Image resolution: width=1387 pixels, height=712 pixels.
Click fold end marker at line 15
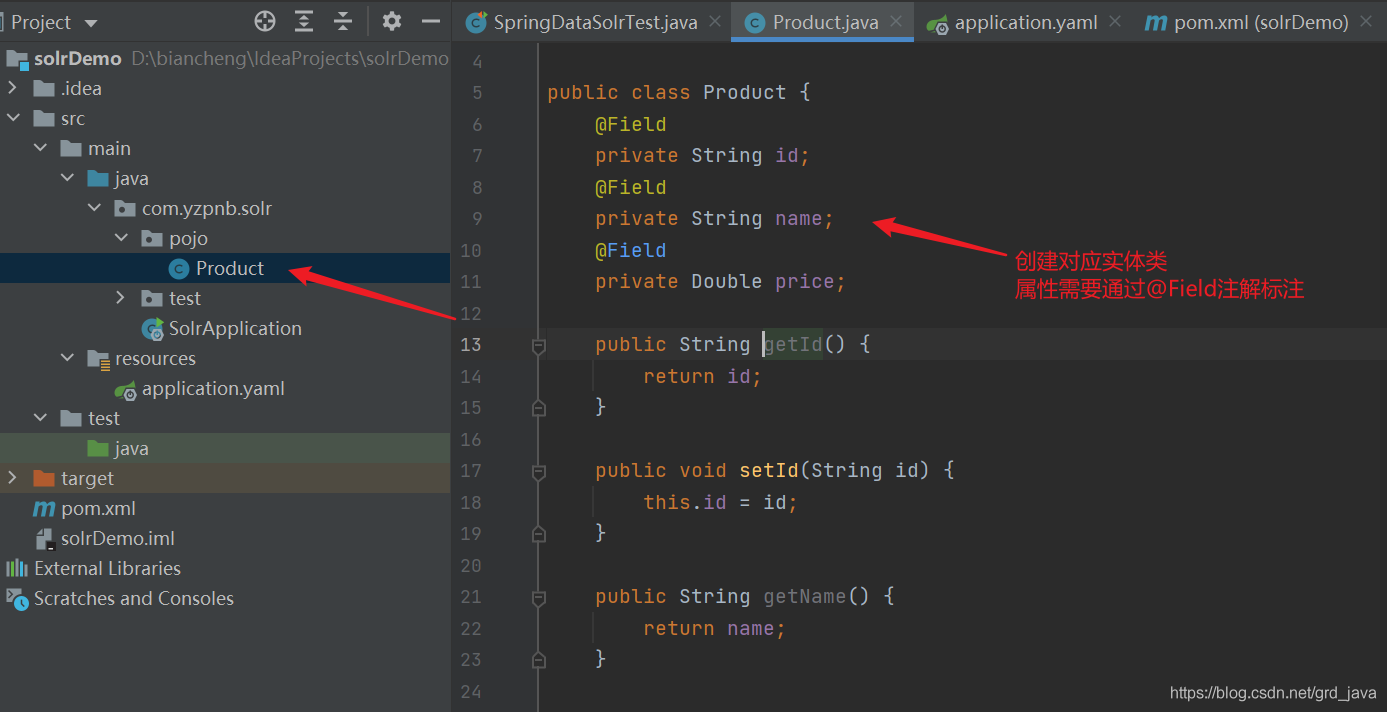539,408
